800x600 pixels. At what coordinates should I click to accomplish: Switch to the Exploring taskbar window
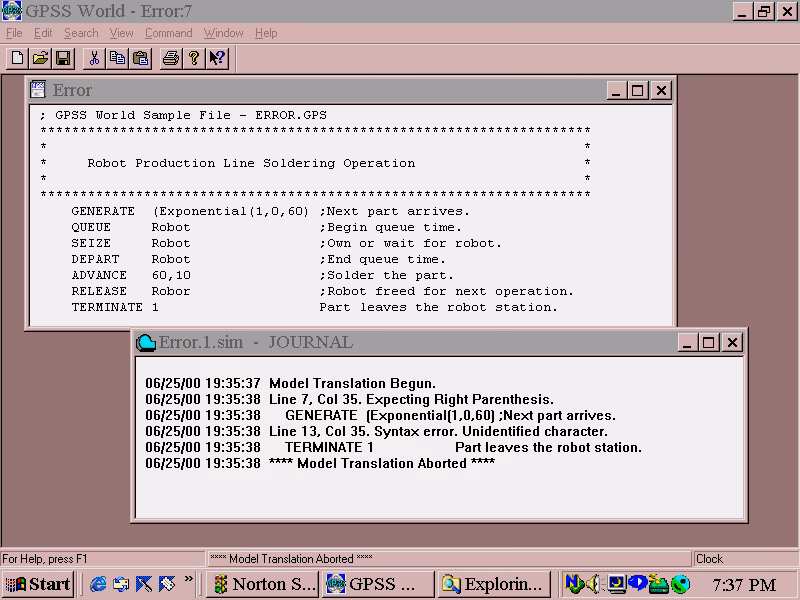pos(494,583)
